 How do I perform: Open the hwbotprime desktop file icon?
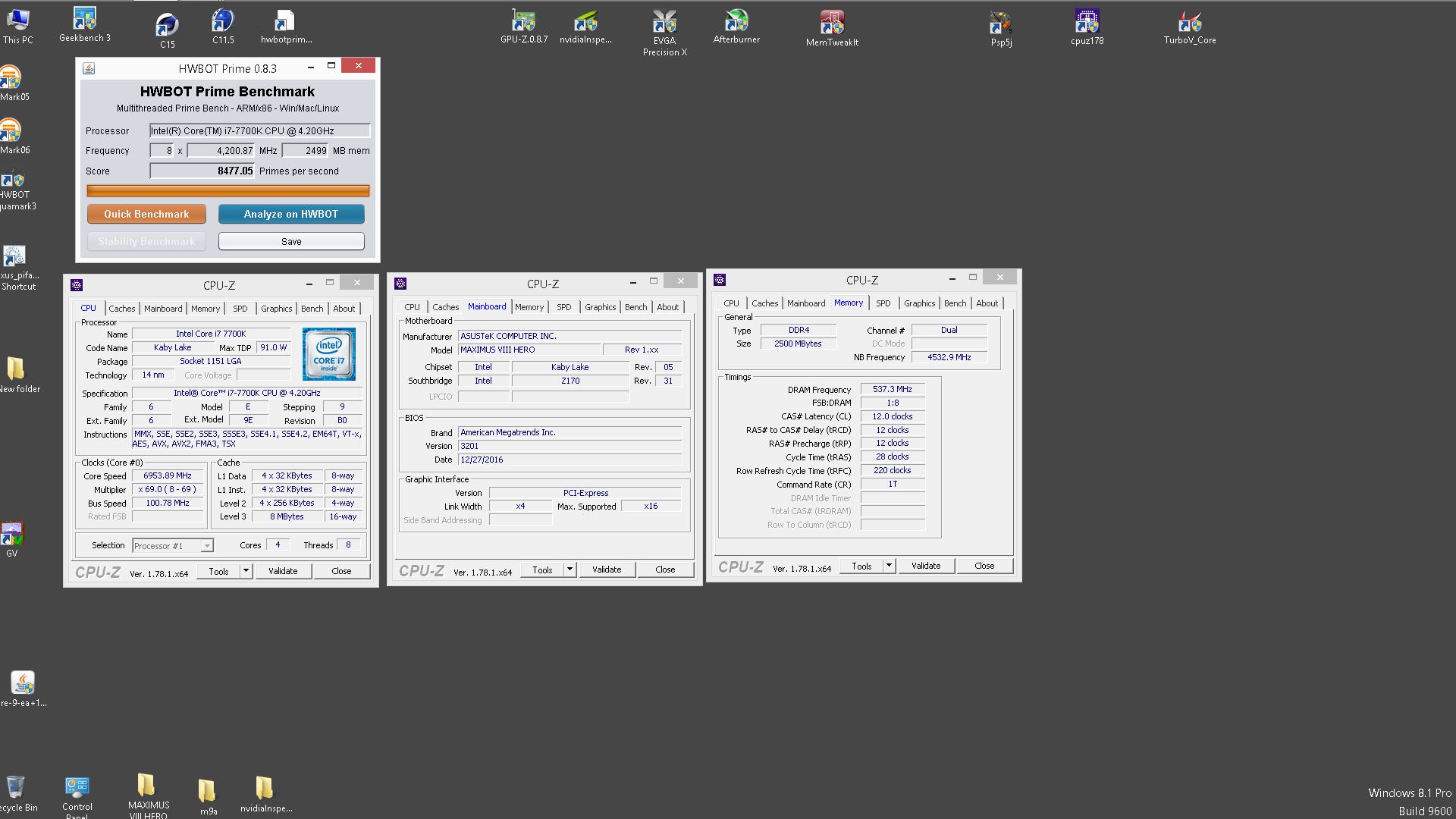pos(286,27)
